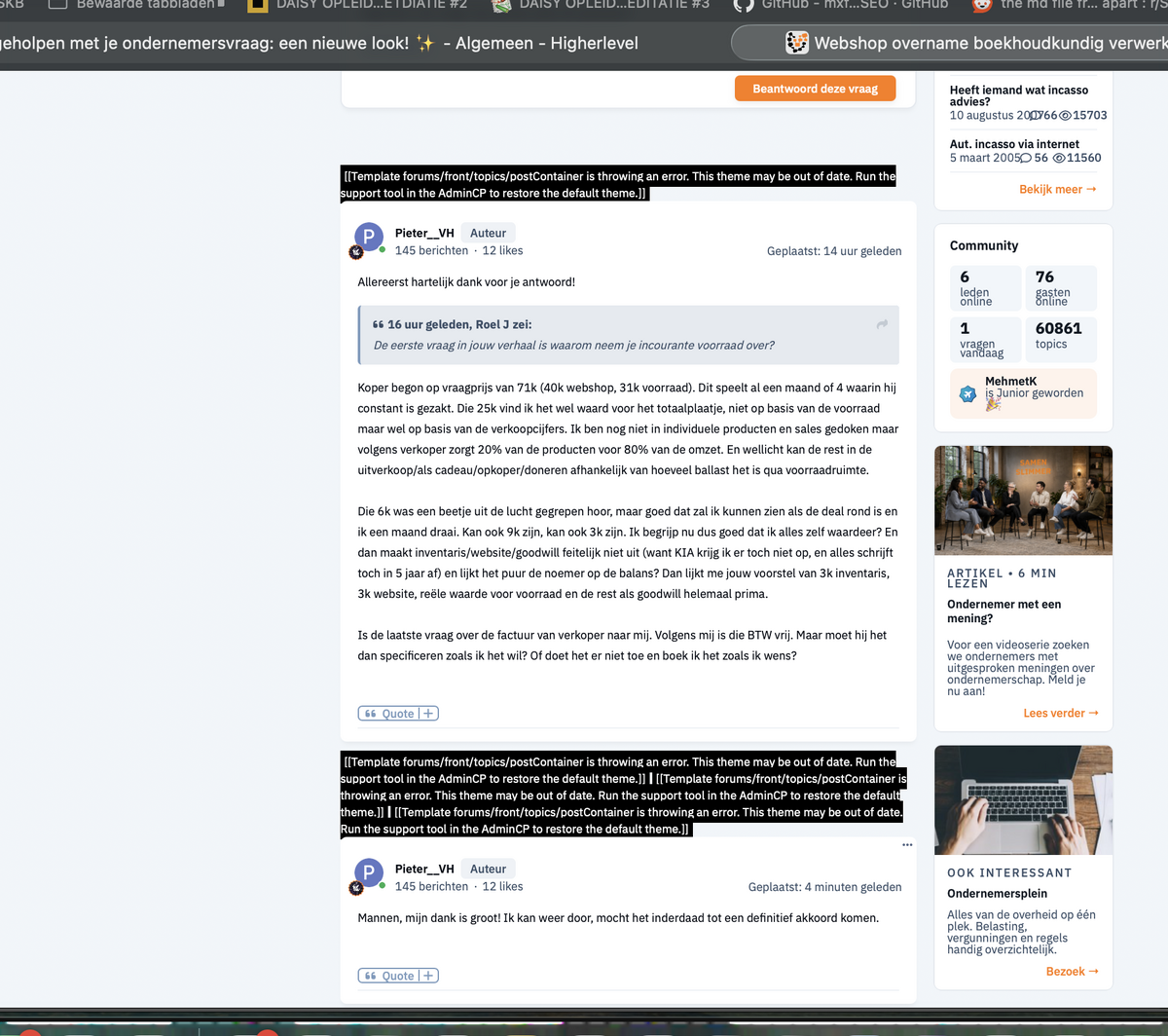Click the 6 leden online stat tile
Screen dimensions: 1168x1036
pos(985,287)
